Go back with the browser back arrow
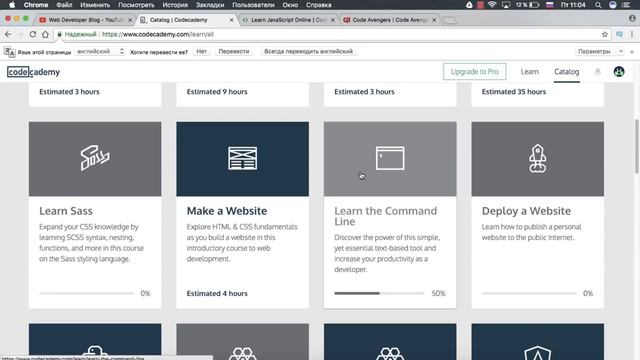 coord(8,34)
